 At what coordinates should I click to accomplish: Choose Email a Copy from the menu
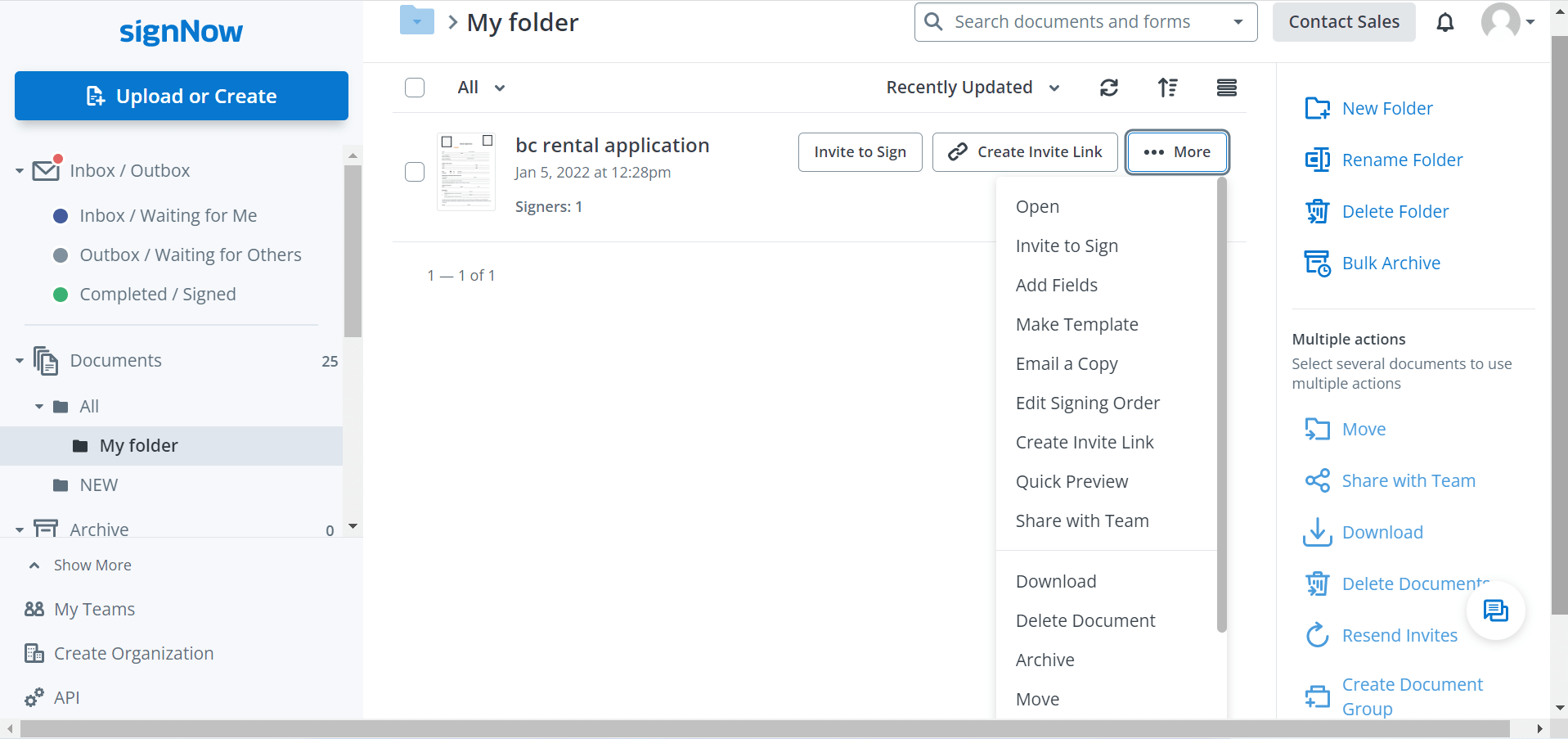point(1067,363)
